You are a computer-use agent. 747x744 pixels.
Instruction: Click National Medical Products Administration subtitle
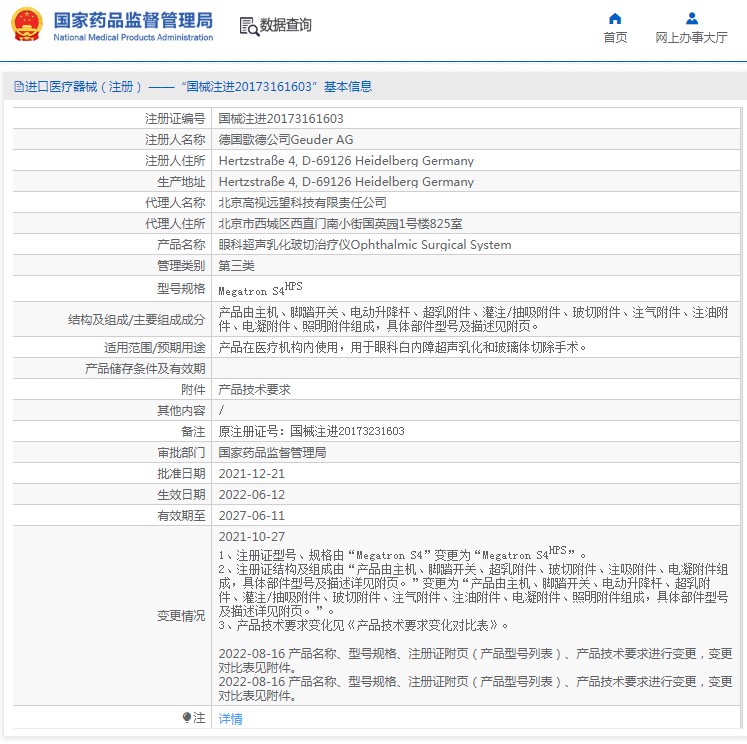[x=133, y=37]
